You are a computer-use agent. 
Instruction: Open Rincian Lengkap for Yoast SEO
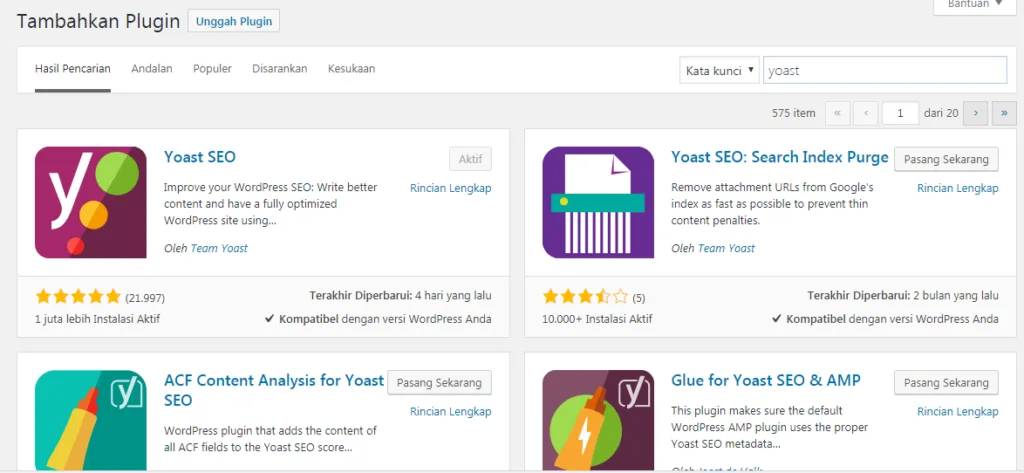pyautogui.click(x=451, y=188)
